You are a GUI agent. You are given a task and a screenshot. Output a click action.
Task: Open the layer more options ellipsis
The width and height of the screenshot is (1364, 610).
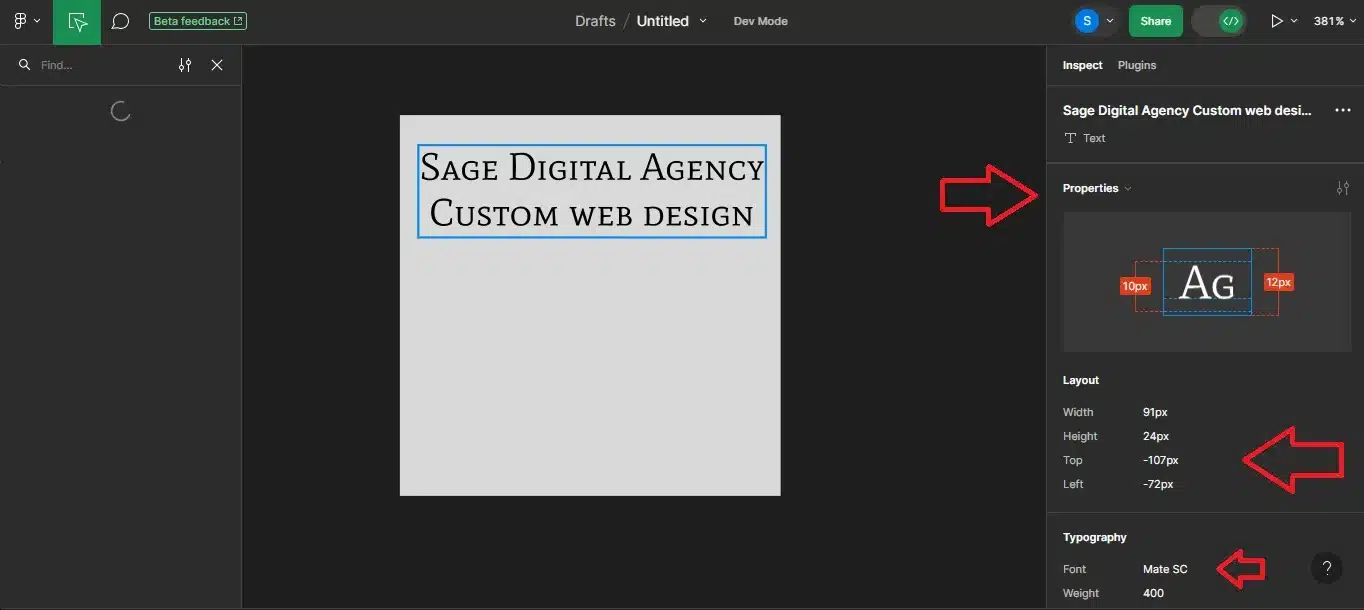click(x=1343, y=111)
